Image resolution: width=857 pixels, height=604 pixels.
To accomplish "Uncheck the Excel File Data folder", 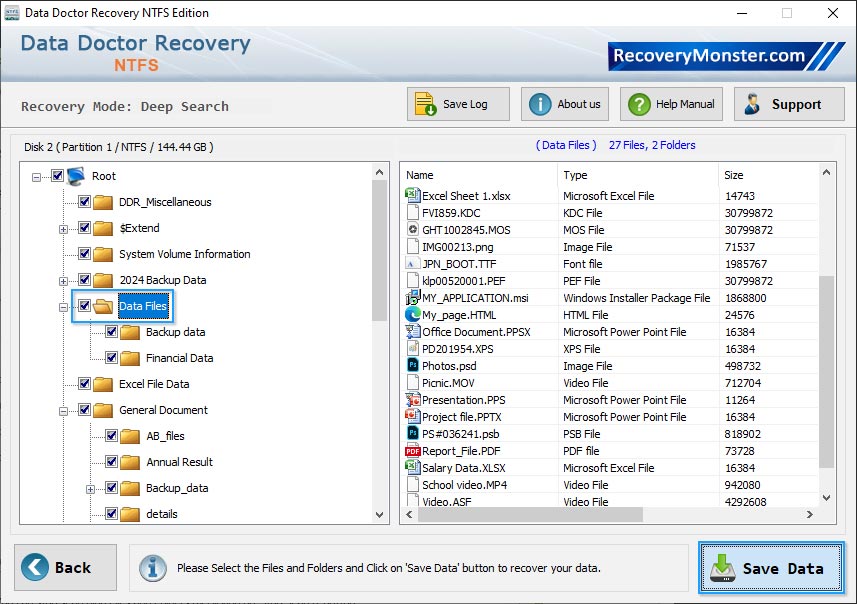I will tap(84, 383).
